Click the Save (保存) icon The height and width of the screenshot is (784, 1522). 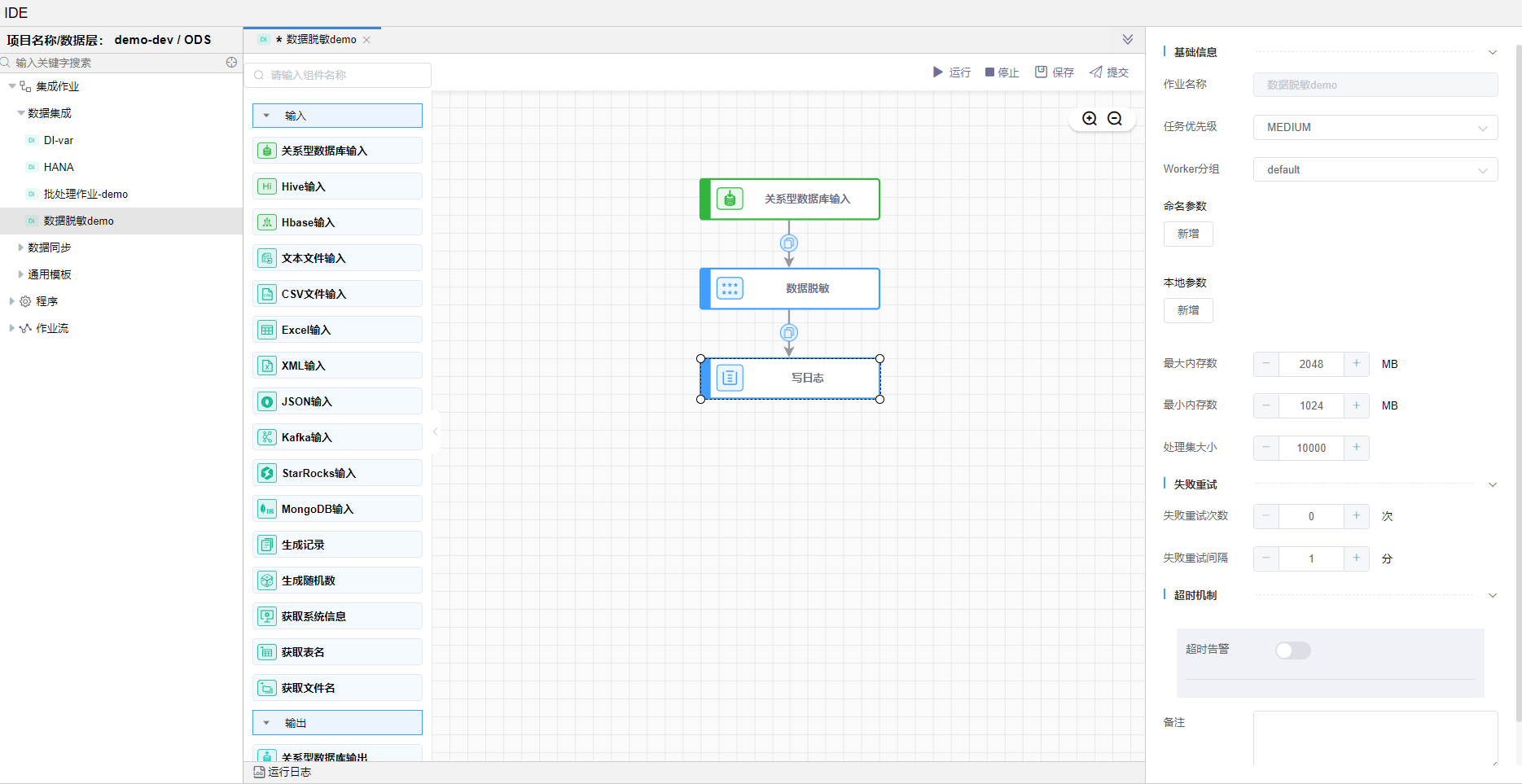point(1041,72)
